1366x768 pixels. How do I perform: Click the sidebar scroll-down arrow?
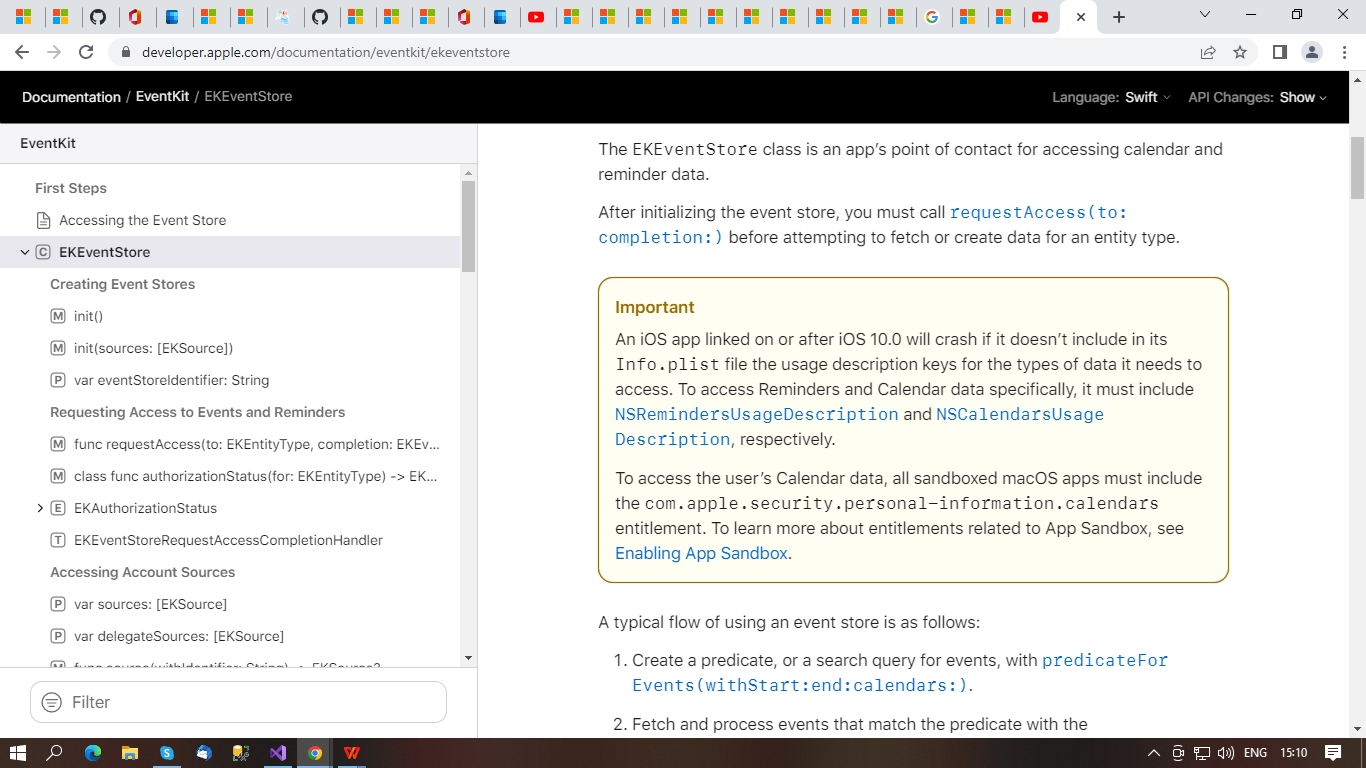tap(468, 658)
